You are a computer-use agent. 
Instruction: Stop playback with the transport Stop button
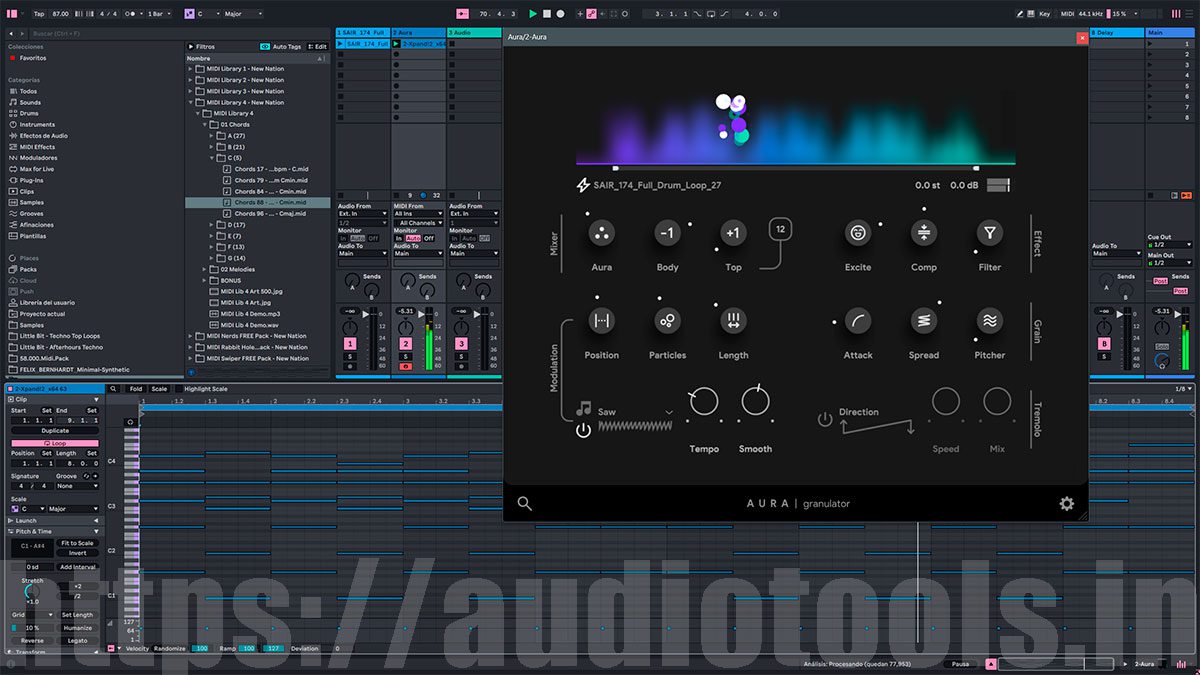tap(547, 14)
